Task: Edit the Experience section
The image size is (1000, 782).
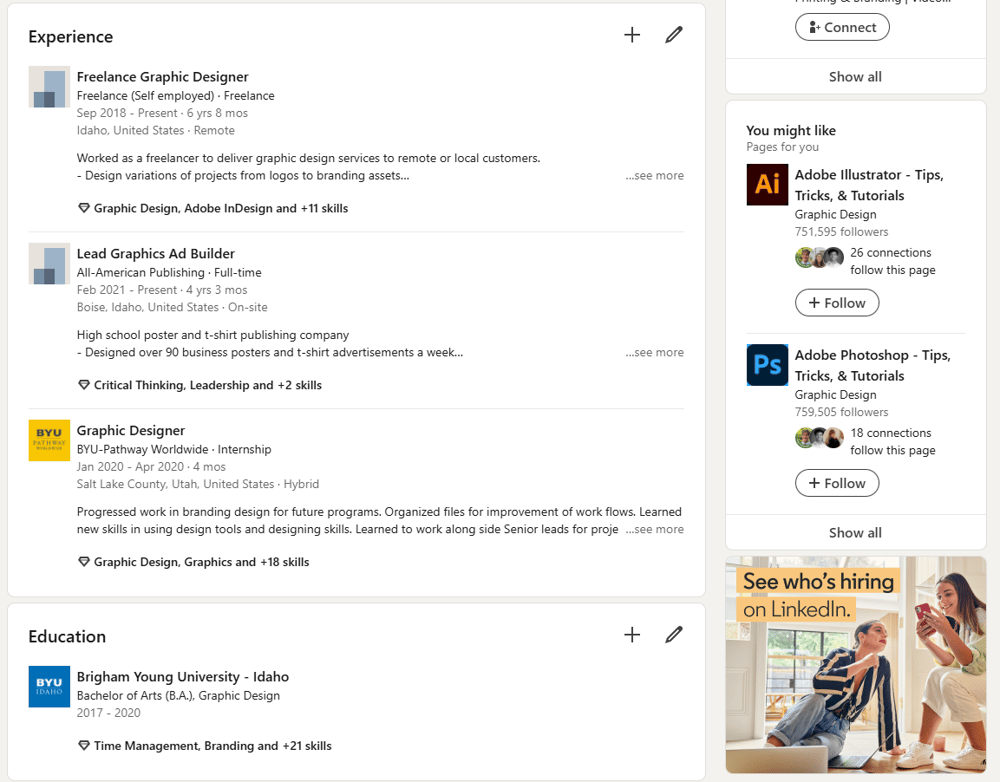Action: coord(673,34)
